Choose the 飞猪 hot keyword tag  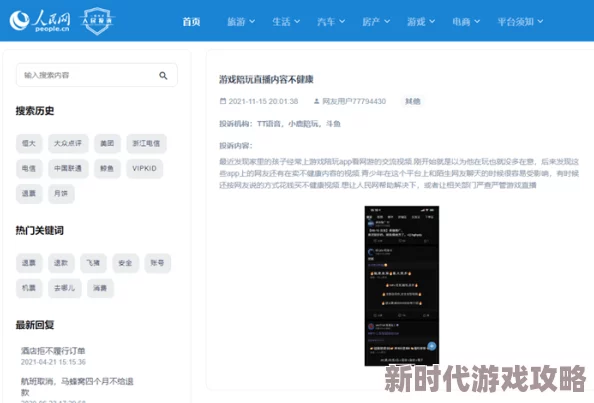click(93, 263)
